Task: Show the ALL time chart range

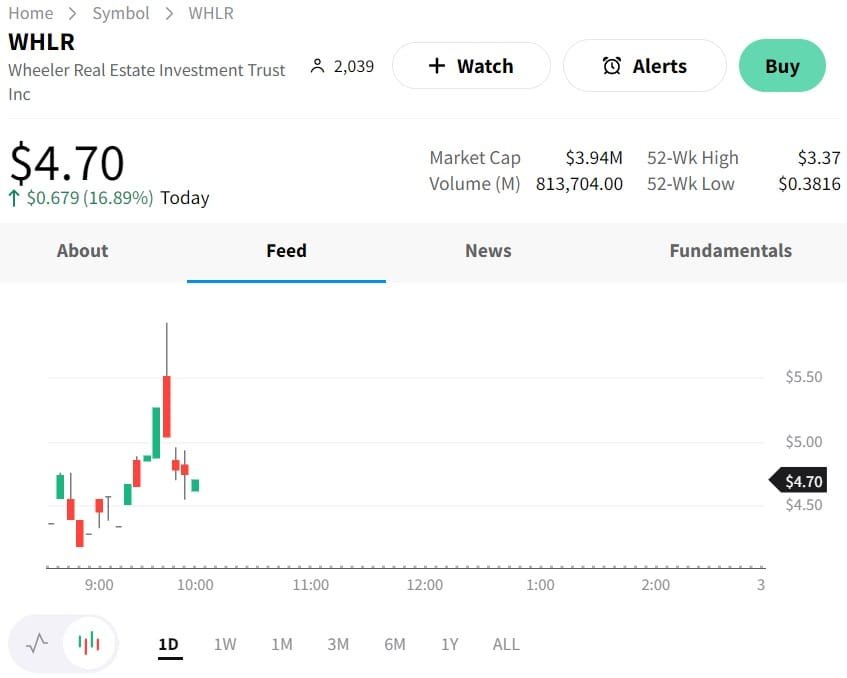Action: [x=506, y=644]
